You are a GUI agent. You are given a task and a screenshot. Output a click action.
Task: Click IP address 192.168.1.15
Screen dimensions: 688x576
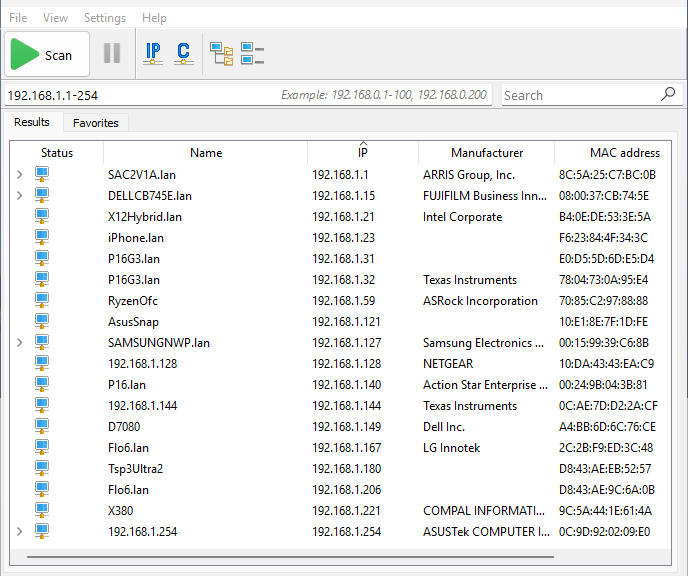(344, 196)
